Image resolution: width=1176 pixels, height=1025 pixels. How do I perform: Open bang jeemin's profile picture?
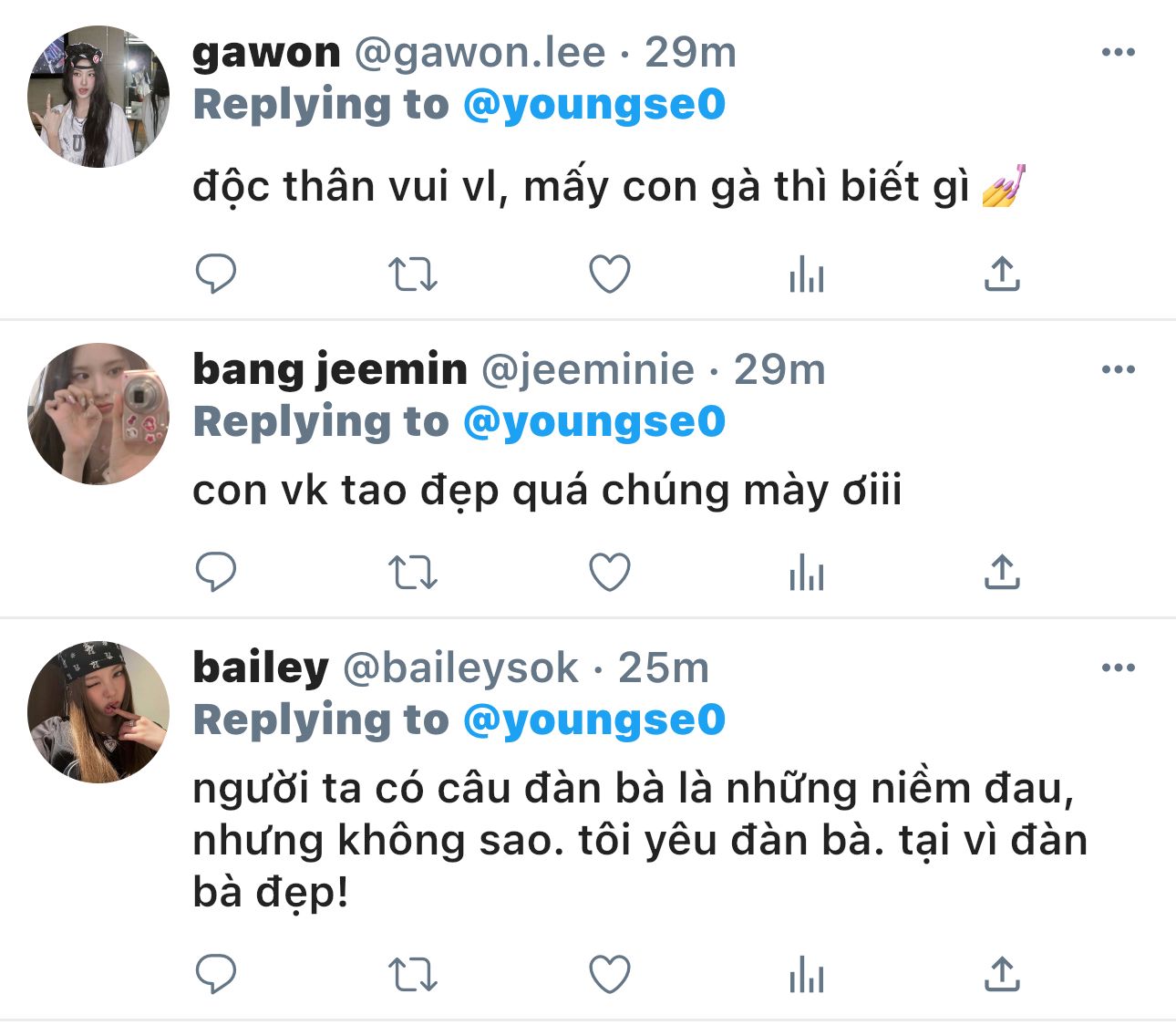(98, 414)
